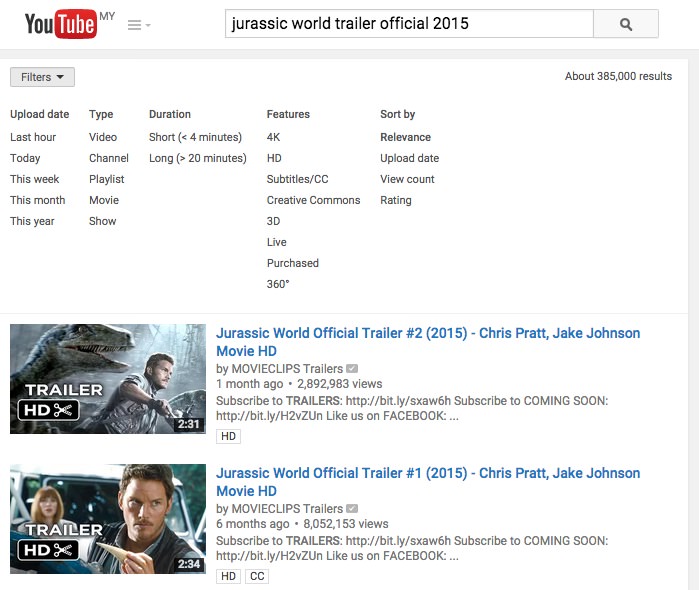Open MOVIECLIPS Trailers channel under Trailer #1
Viewport: 699px width, 590px height.
tap(287, 509)
